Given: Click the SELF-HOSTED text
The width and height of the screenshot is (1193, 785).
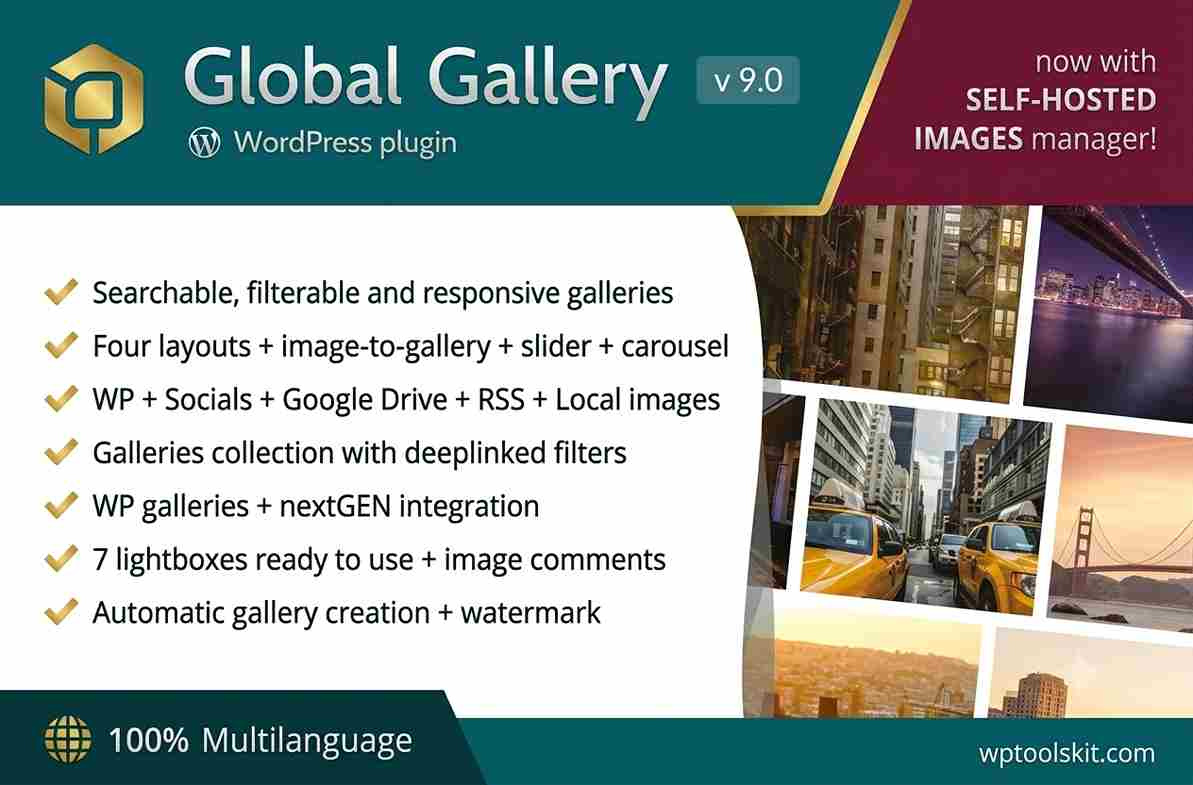Looking at the screenshot, I should pos(1061,100).
